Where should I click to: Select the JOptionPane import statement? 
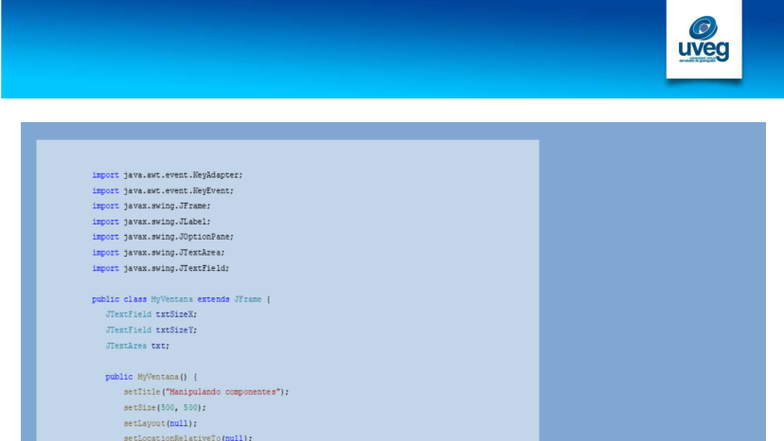(x=163, y=237)
